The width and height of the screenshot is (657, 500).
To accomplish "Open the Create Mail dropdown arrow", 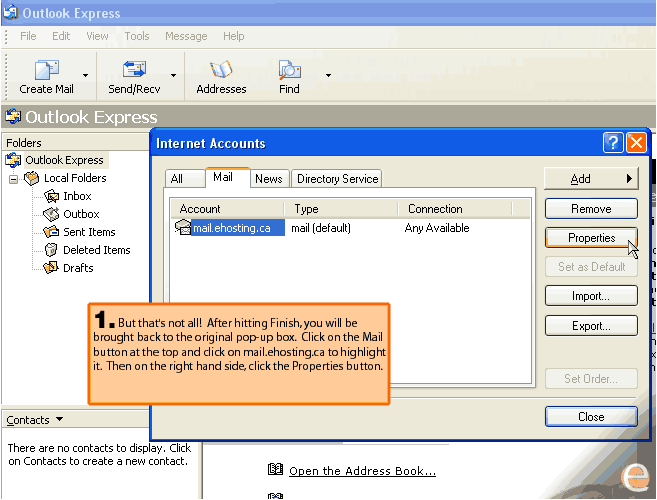I will point(85,75).
